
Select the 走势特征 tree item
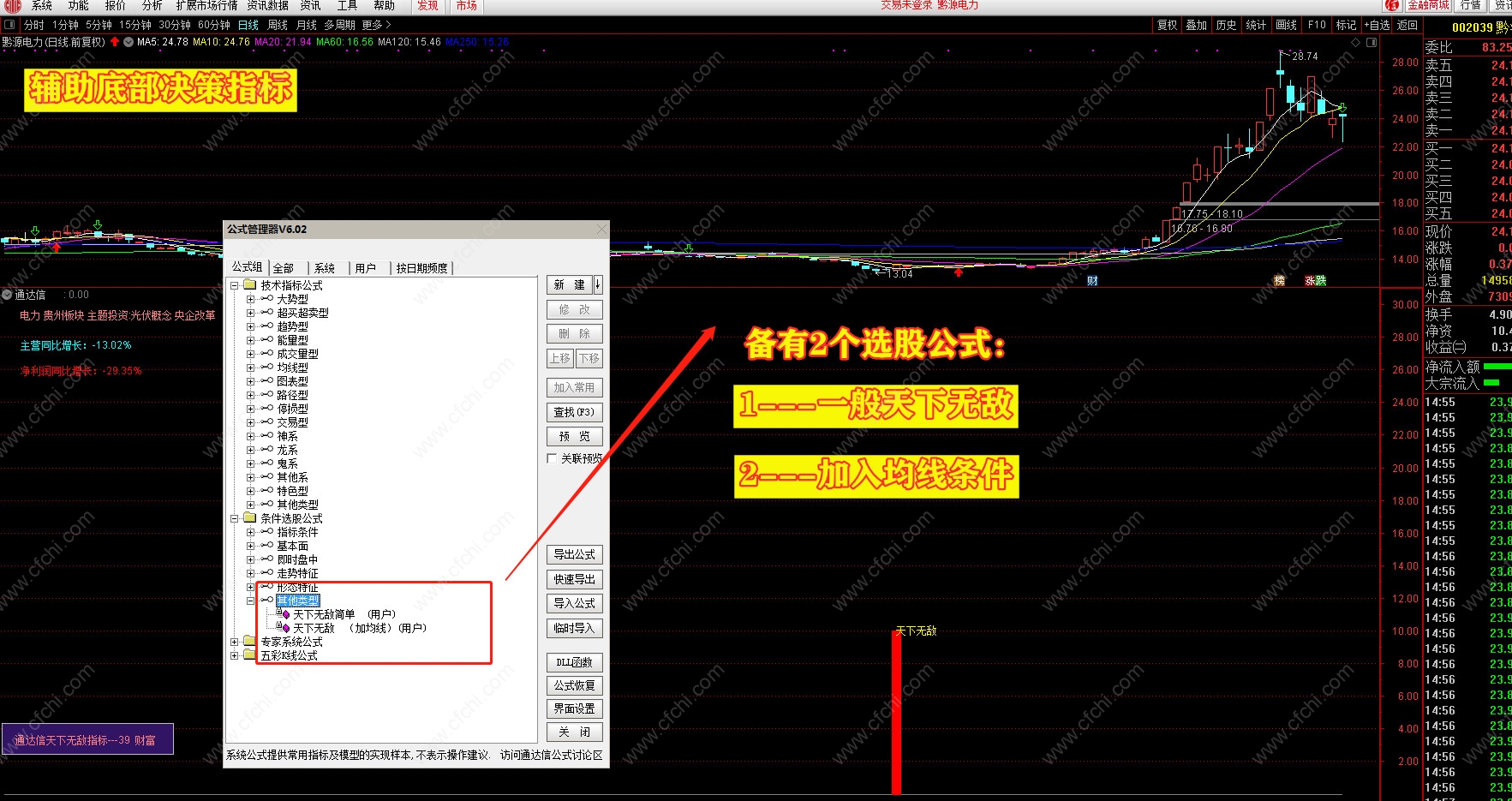297,573
